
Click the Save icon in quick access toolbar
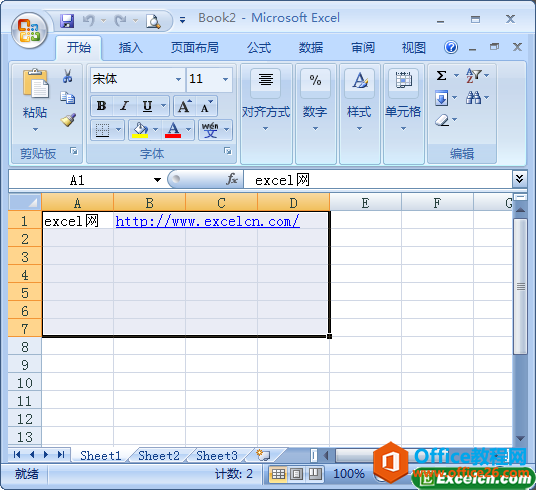tap(67, 21)
